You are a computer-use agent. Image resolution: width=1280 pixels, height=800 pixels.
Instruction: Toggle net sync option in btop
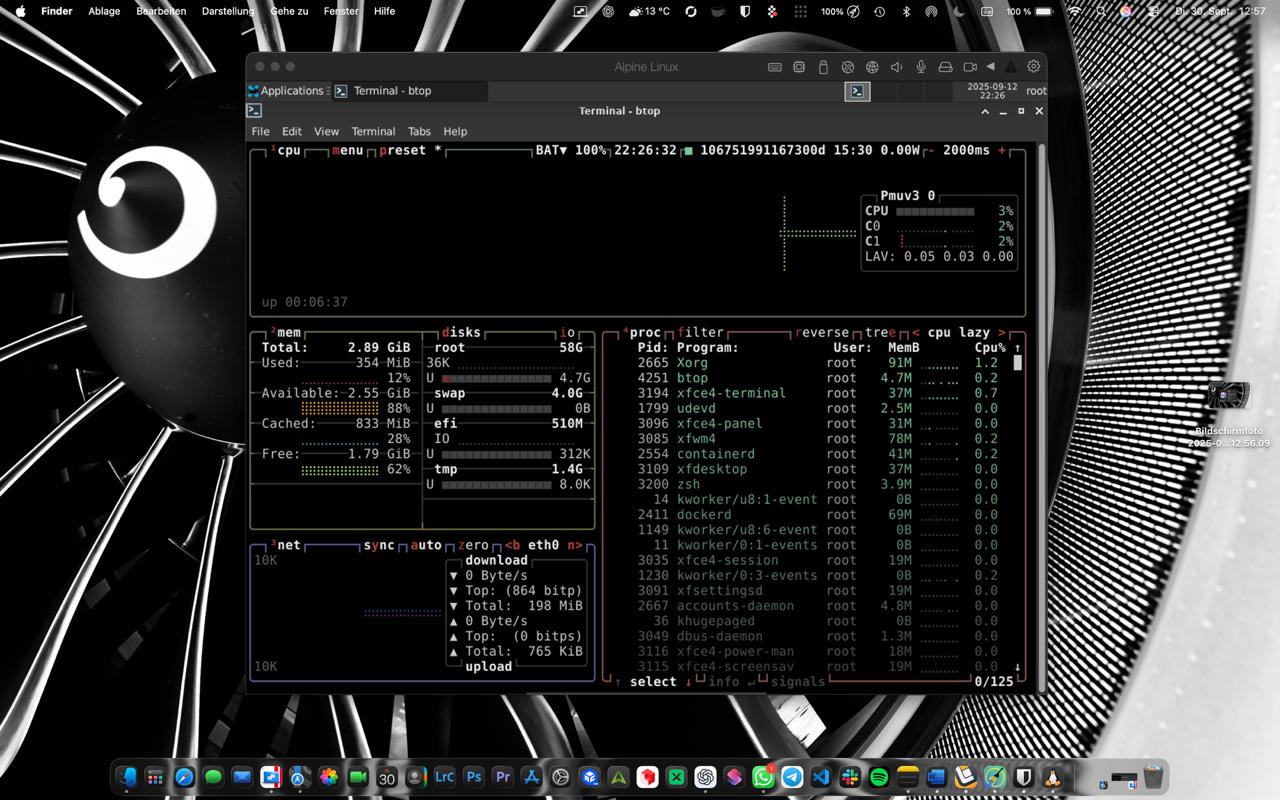coord(379,545)
